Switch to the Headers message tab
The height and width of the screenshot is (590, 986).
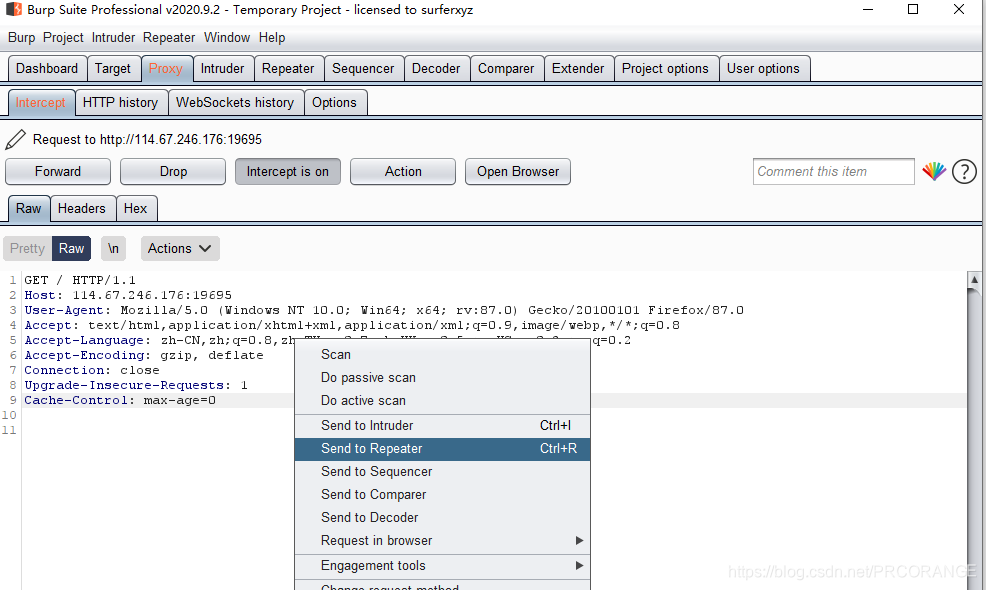82,208
